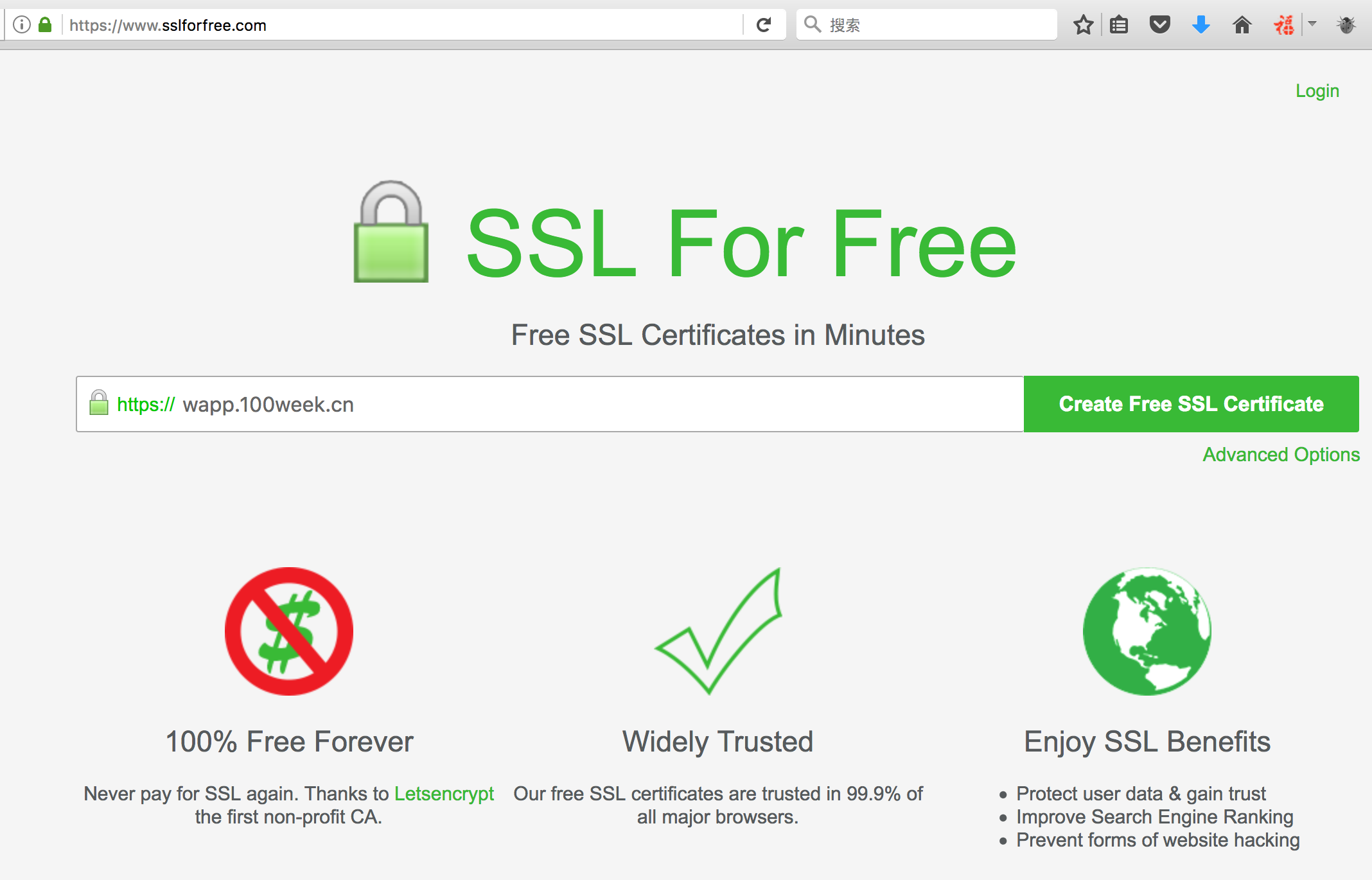Open the bookmarks list menu icon
The image size is (1372, 880).
tap(1119, 25)
